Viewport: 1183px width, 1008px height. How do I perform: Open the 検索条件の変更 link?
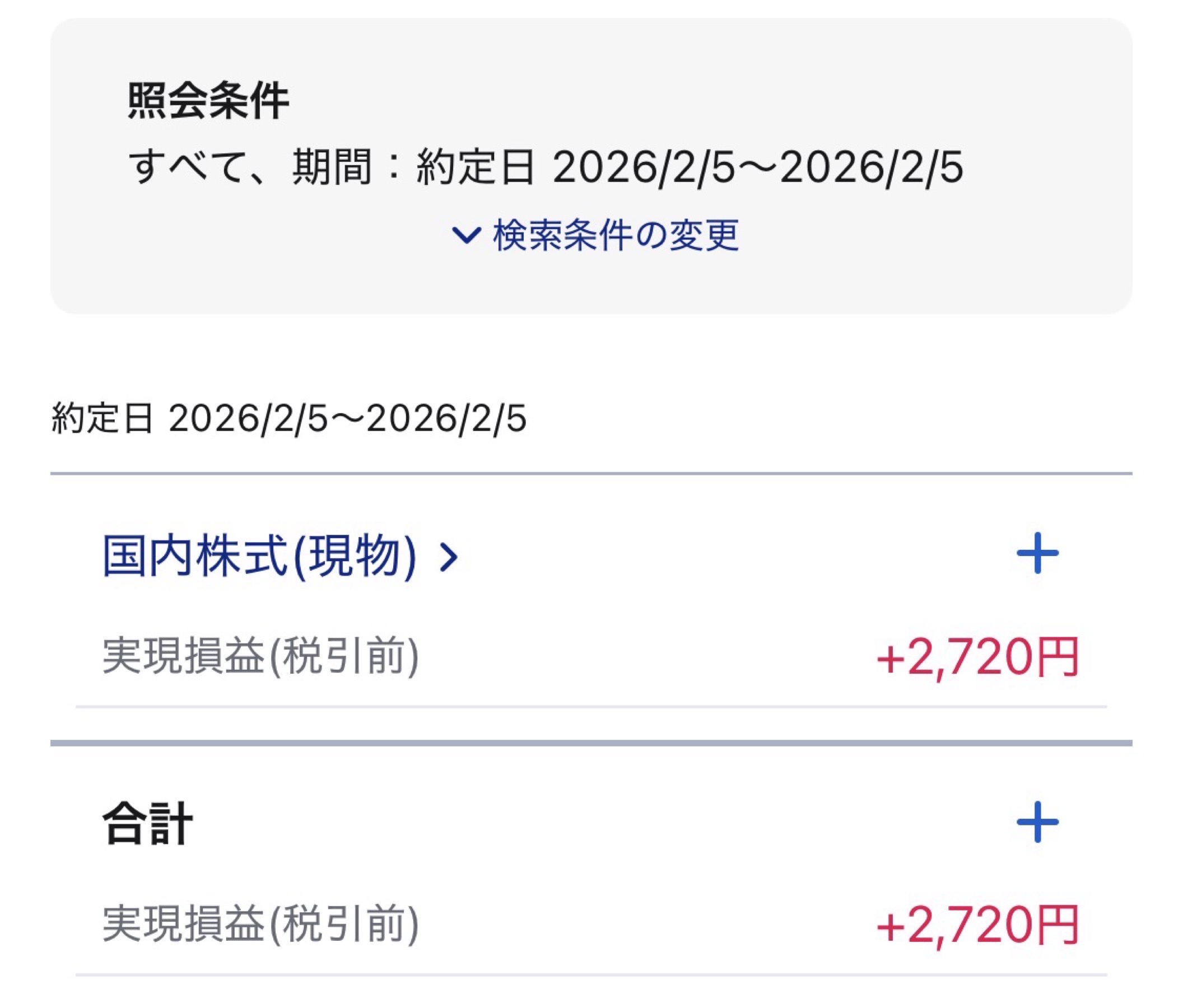pyautogui.click(x=616, y=235)
